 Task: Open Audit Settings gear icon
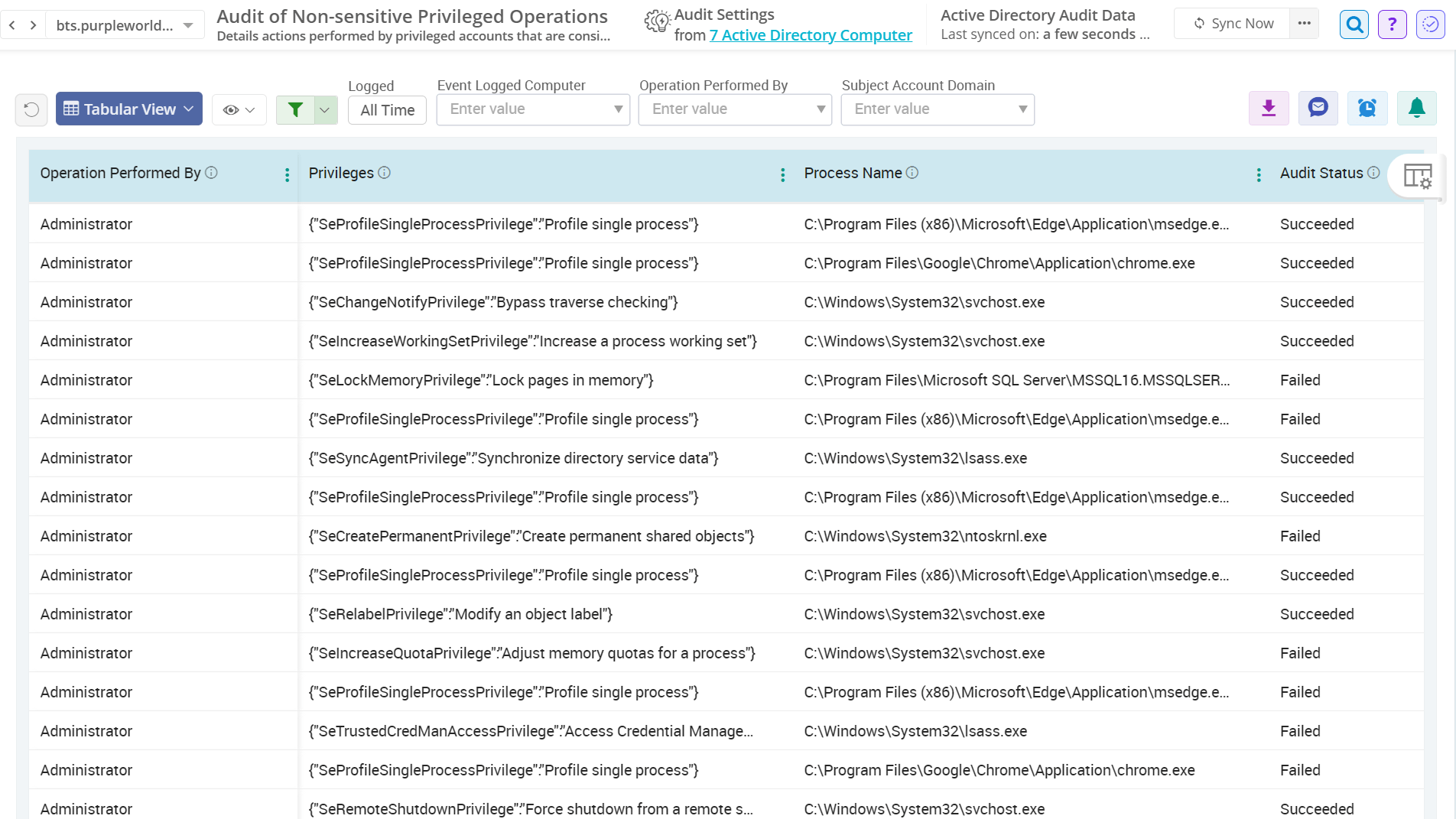click(657, 22)
